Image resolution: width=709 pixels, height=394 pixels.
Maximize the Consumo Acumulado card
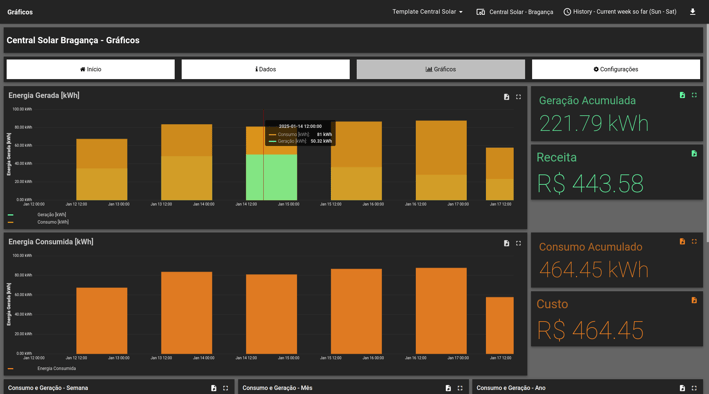694,242
